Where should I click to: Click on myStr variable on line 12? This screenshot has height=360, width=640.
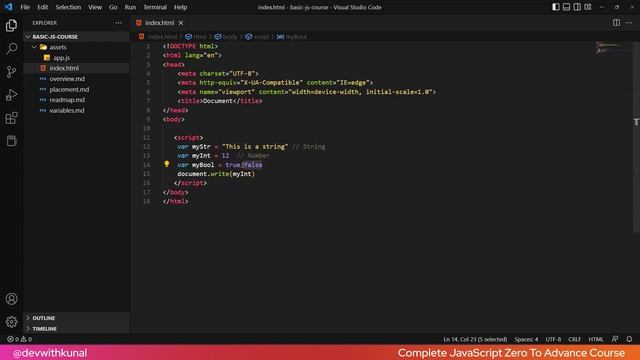201,147
